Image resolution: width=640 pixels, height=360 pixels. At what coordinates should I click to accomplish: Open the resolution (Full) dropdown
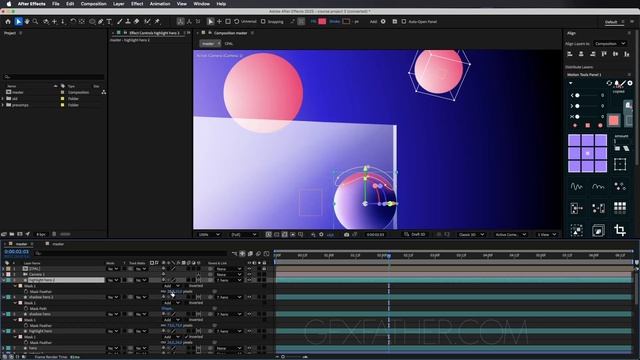click(244, 234)
